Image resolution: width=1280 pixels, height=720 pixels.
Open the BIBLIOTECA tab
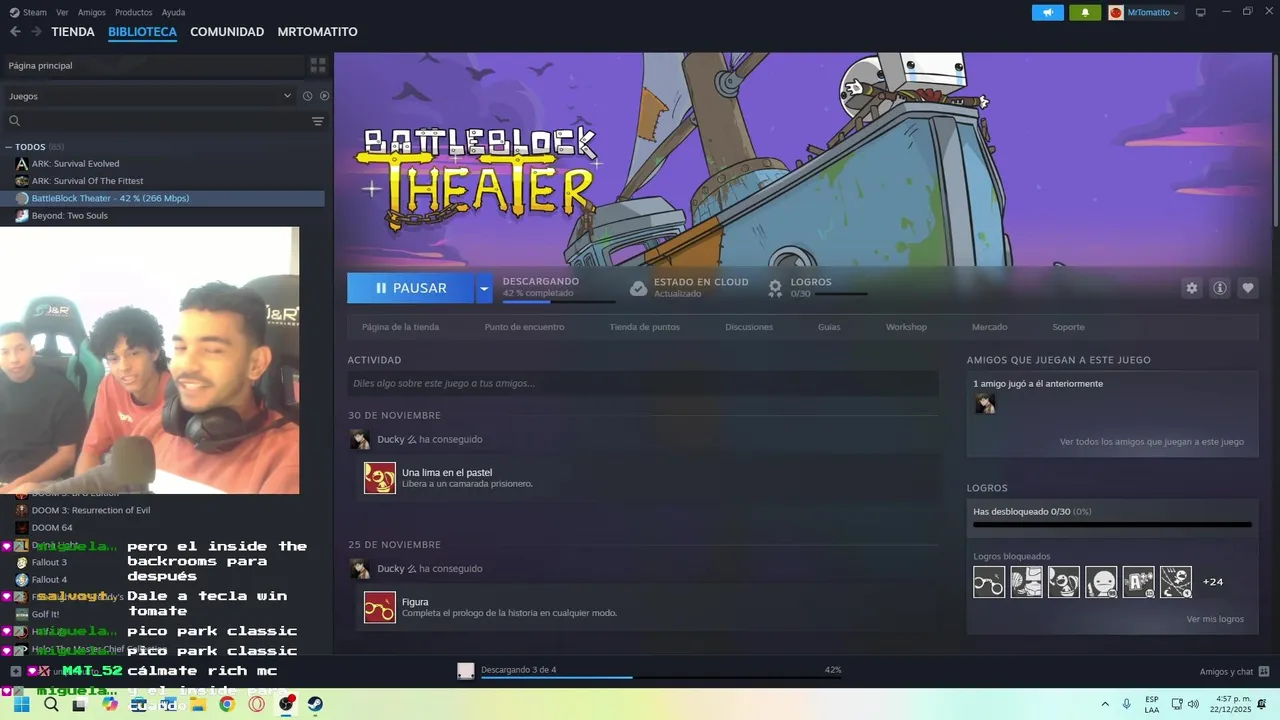[142, 32]
